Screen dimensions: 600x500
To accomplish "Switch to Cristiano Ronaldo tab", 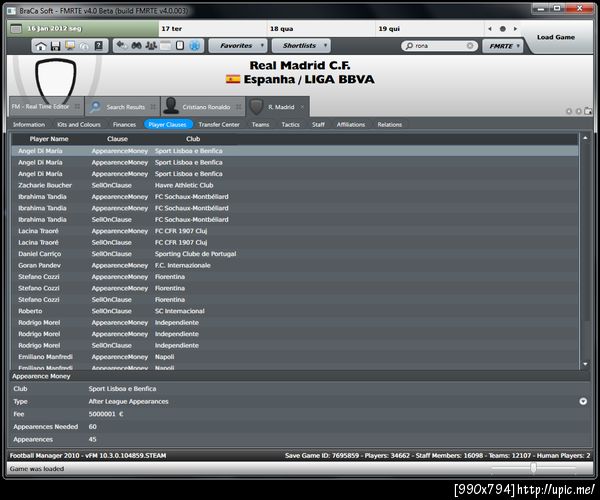I will point(203,107).
